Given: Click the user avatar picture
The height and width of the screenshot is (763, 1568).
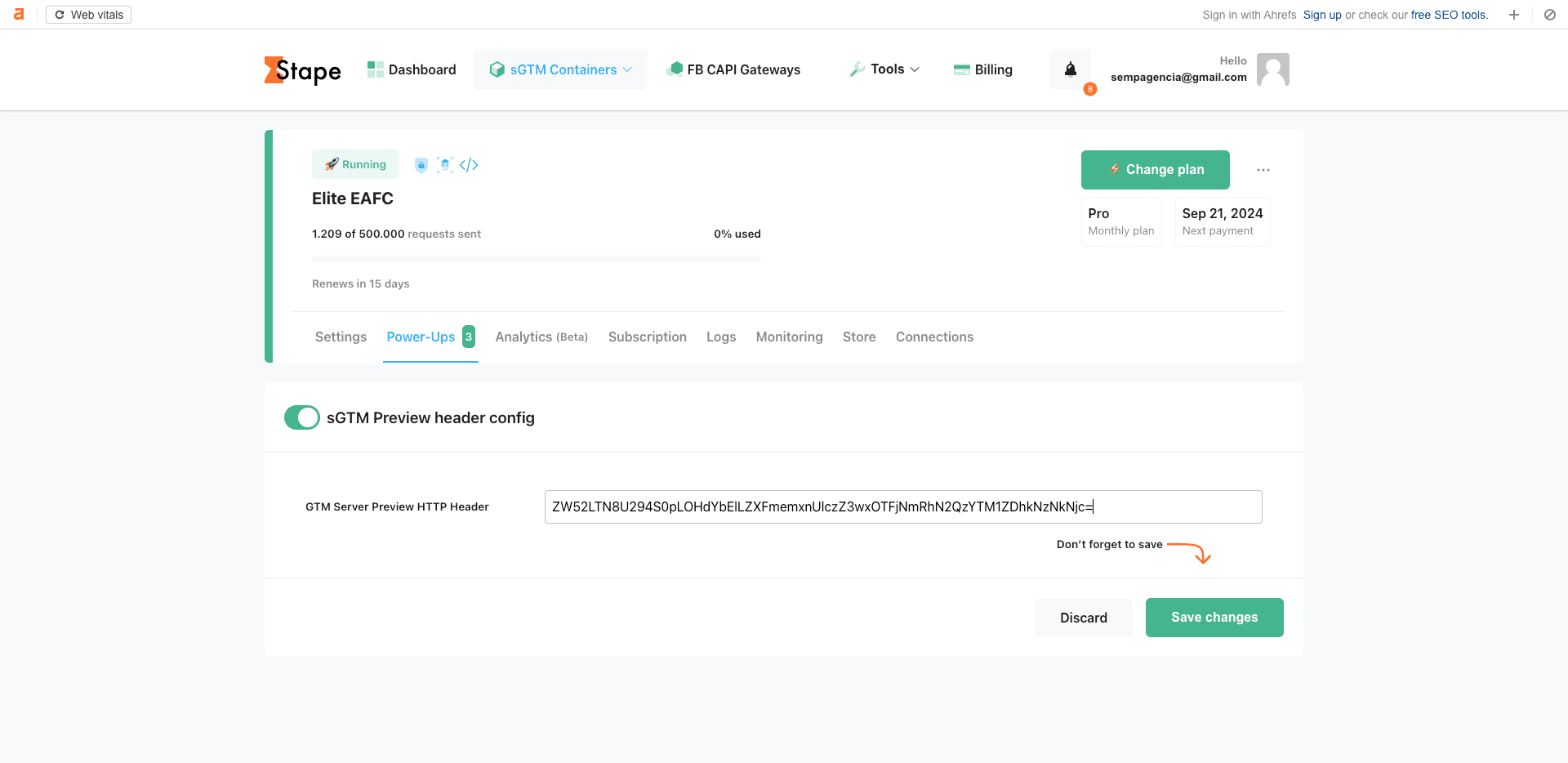Looking at the screenshot, I should (1273, 69).
